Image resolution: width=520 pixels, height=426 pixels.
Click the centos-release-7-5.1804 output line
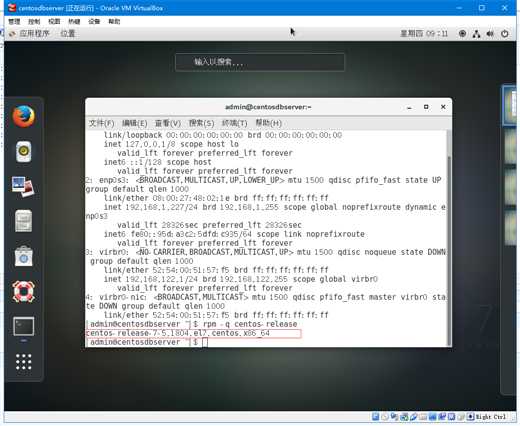tap(178, 333)
